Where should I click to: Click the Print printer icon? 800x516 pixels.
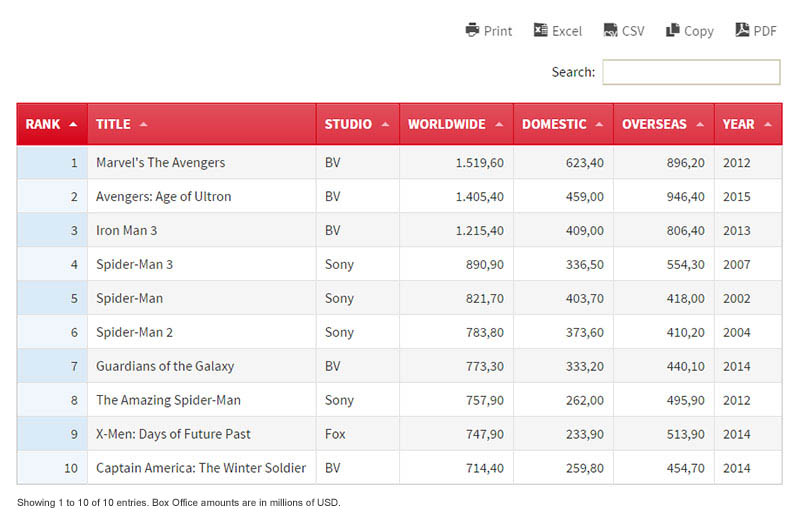click(472, 30)
